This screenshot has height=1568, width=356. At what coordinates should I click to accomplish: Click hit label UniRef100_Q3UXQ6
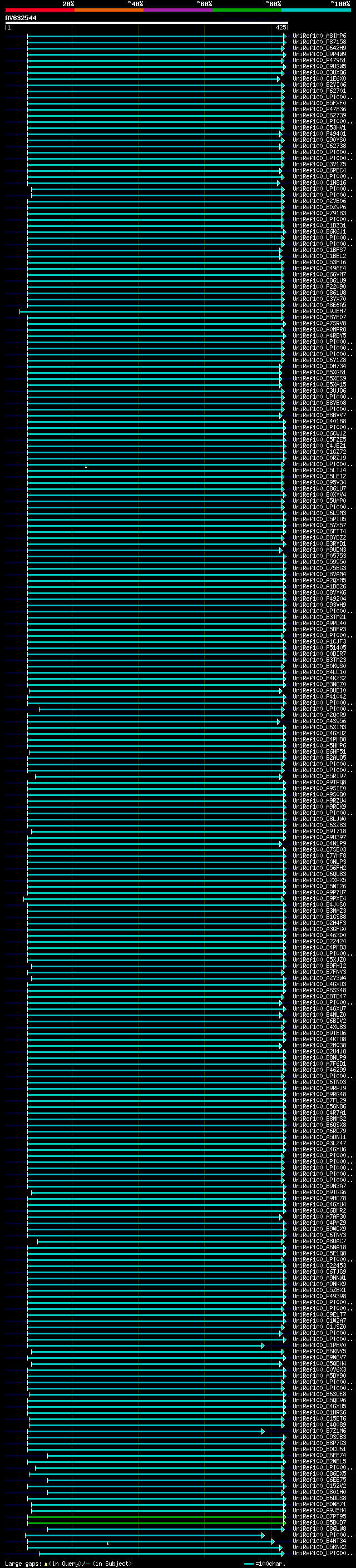click(x=319, y=72)
